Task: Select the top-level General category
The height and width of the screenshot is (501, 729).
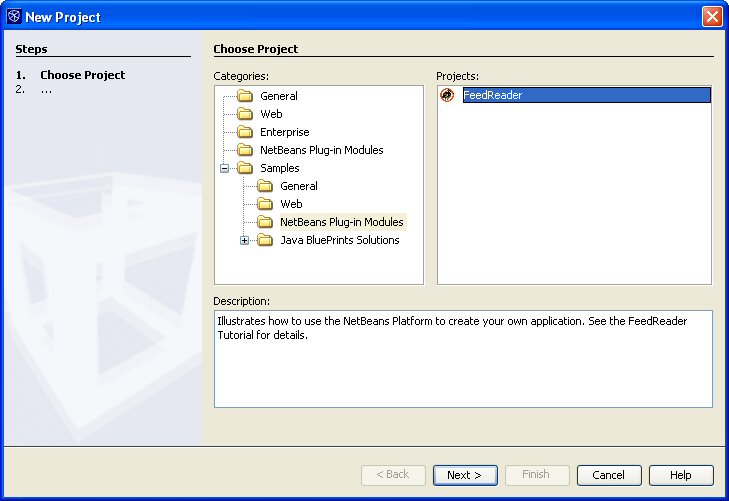Action: pyautogui.click(x=279, y=96)
